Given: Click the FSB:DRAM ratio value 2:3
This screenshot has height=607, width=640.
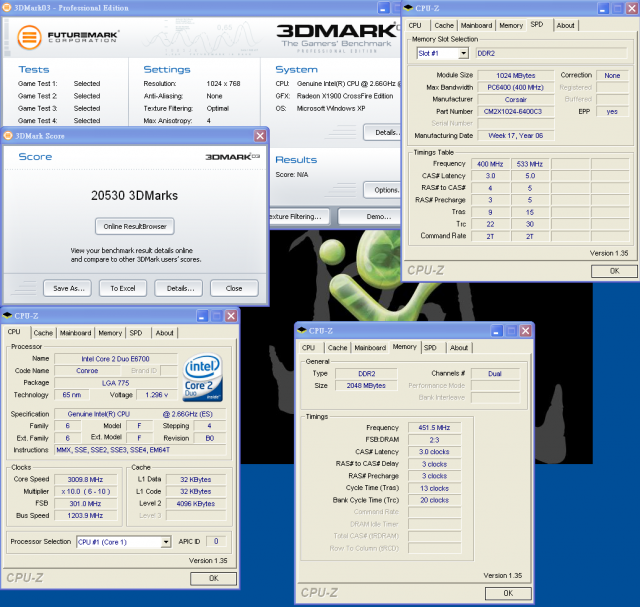Looking at the screenshot, I should click(x=434, y=440).
